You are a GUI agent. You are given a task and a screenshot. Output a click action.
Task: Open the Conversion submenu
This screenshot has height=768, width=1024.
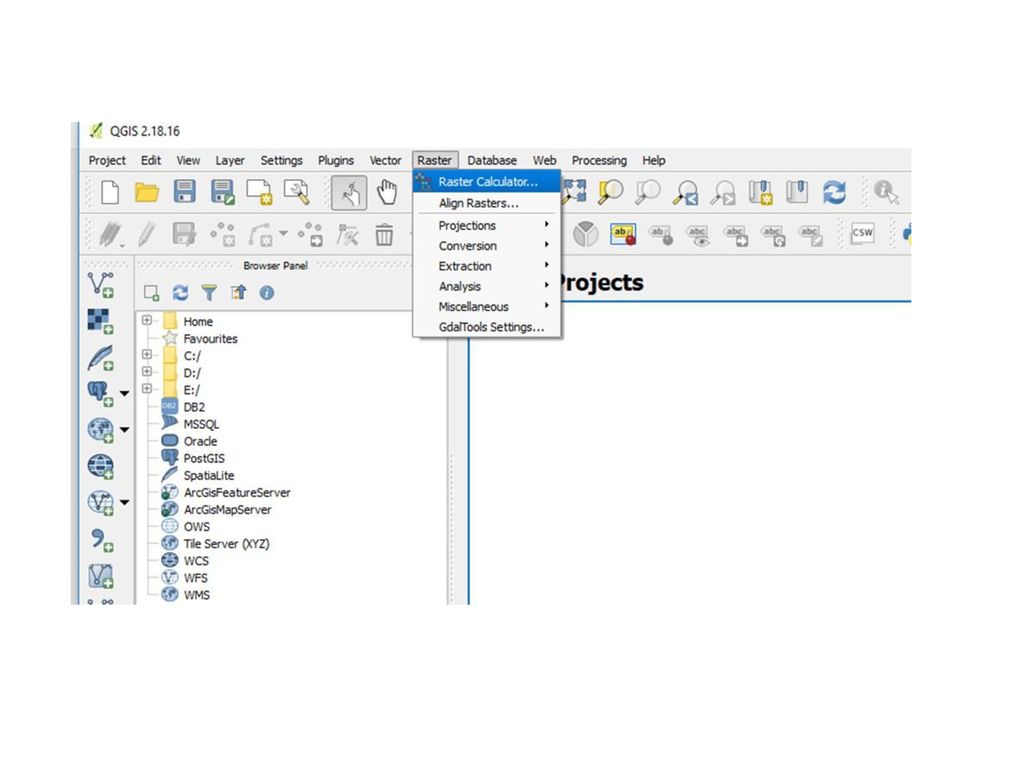[487, 246]
